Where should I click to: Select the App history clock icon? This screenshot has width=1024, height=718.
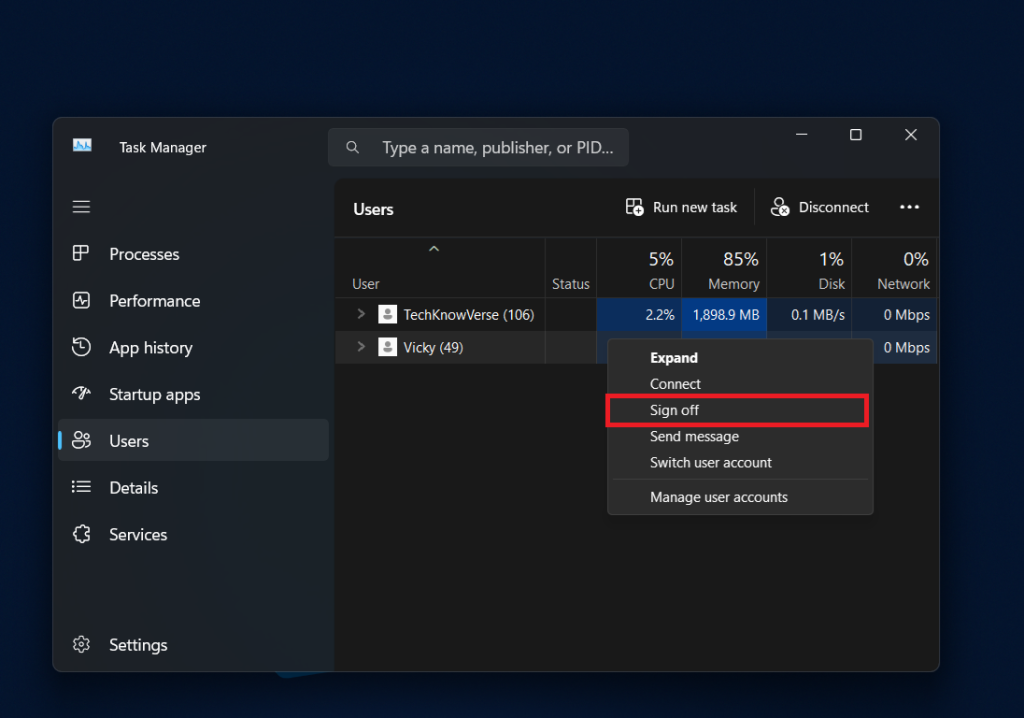click(x=82, y=348)
